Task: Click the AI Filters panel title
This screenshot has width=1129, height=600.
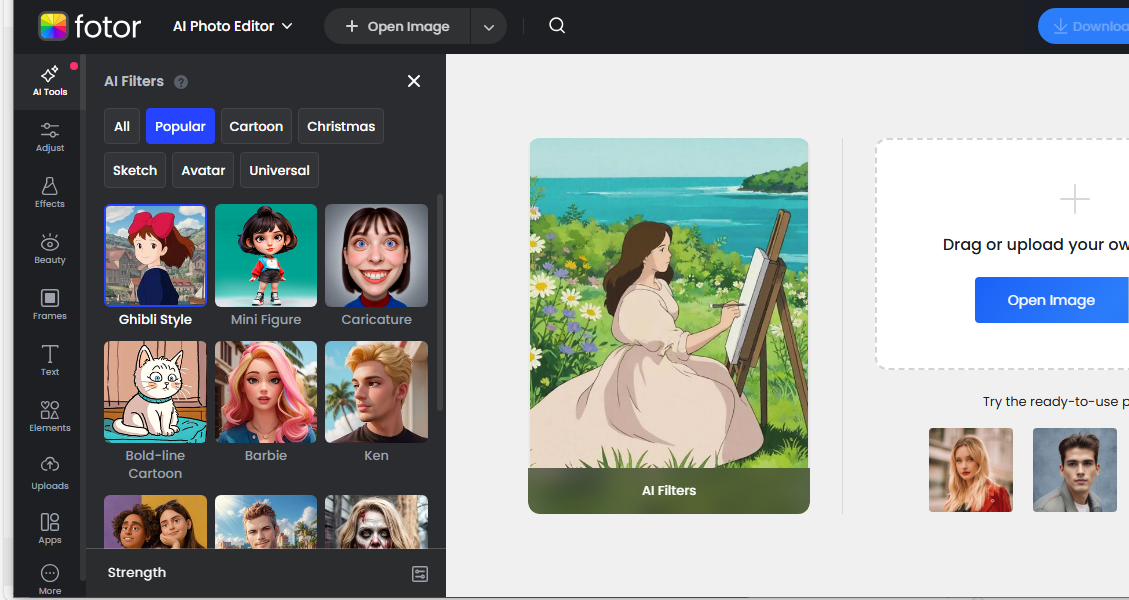Action: coord(134,81)
